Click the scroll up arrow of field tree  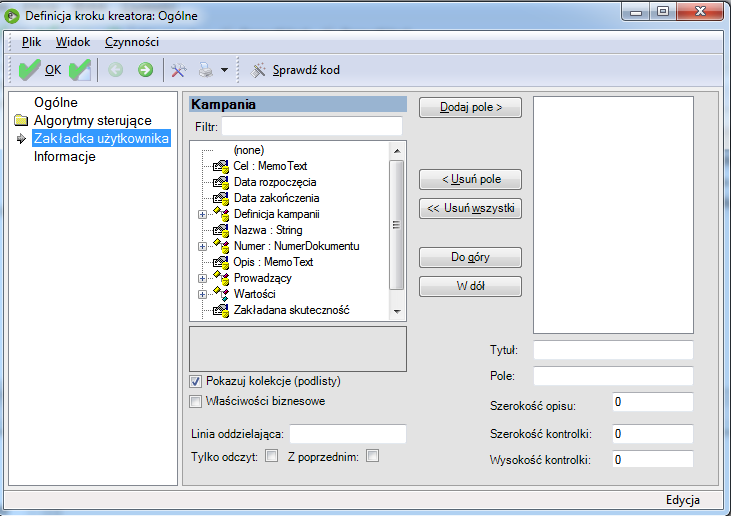tap(397, 151)
